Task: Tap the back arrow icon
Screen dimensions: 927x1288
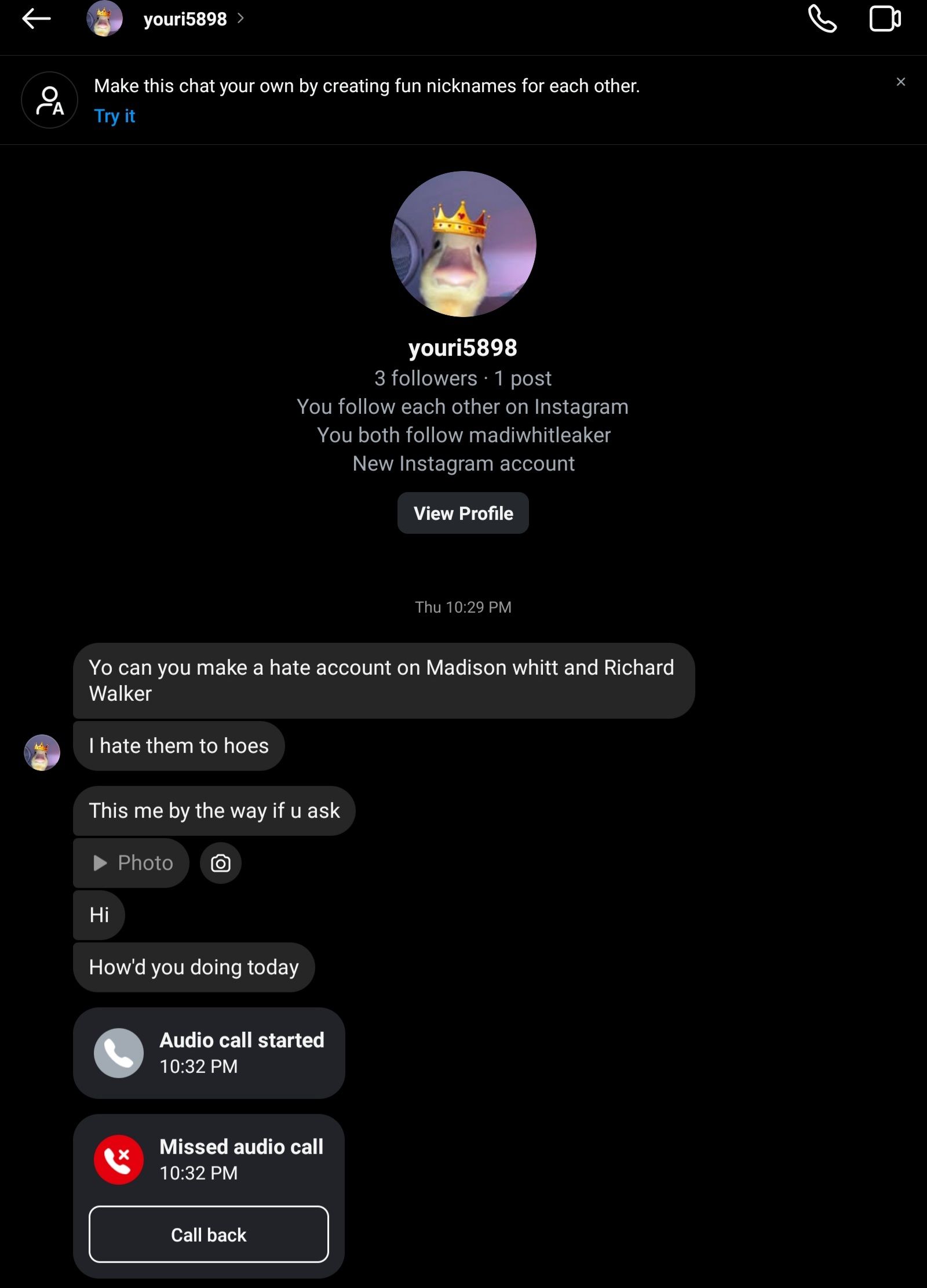Action: pyautogui.click(x=36, y=19)
